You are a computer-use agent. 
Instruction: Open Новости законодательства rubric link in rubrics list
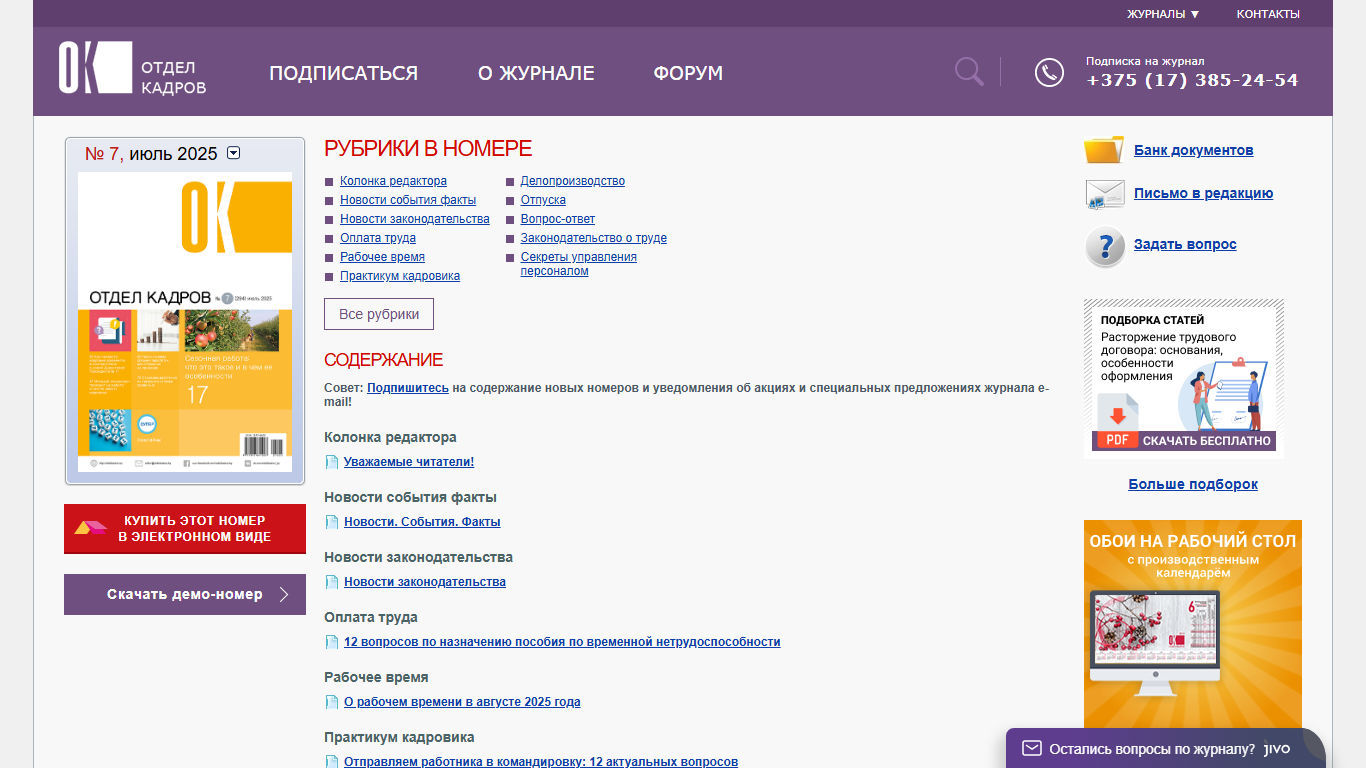click(415, 219)
